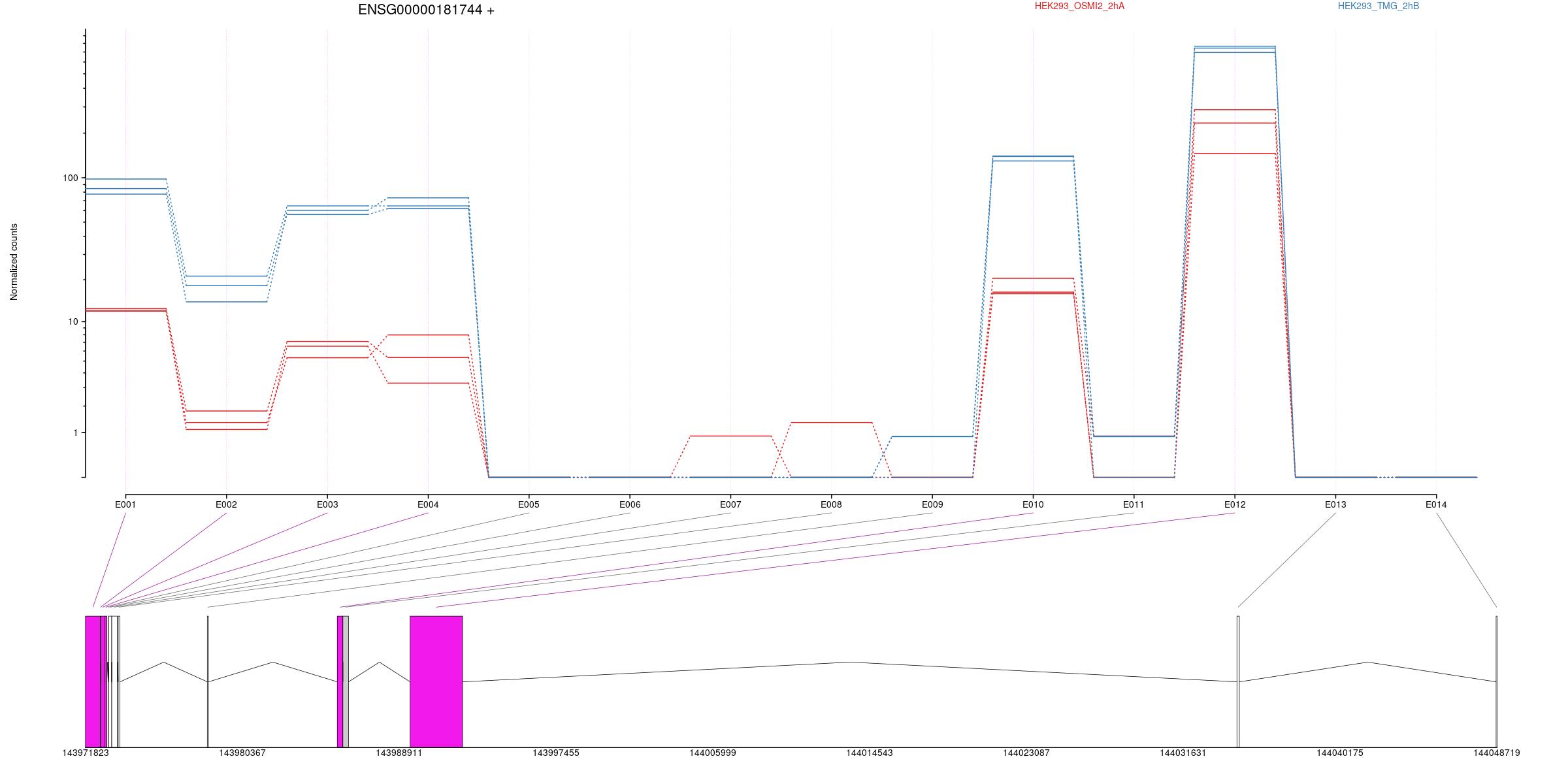Screen dimensions: 1568x784
Task: Click exon label E007
Action: click(730, 504)
